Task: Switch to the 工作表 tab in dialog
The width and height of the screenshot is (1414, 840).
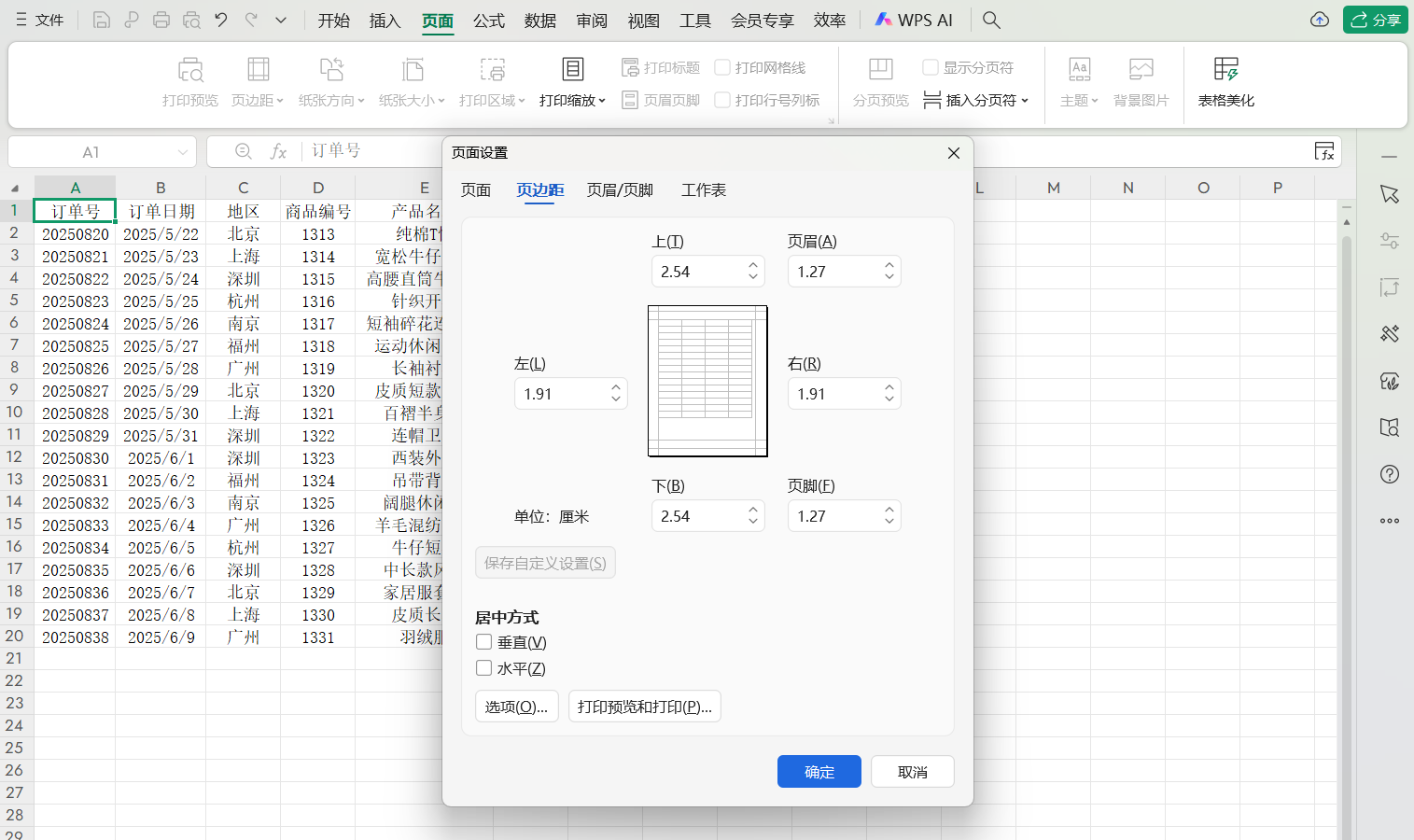Action: coord(703,189)
